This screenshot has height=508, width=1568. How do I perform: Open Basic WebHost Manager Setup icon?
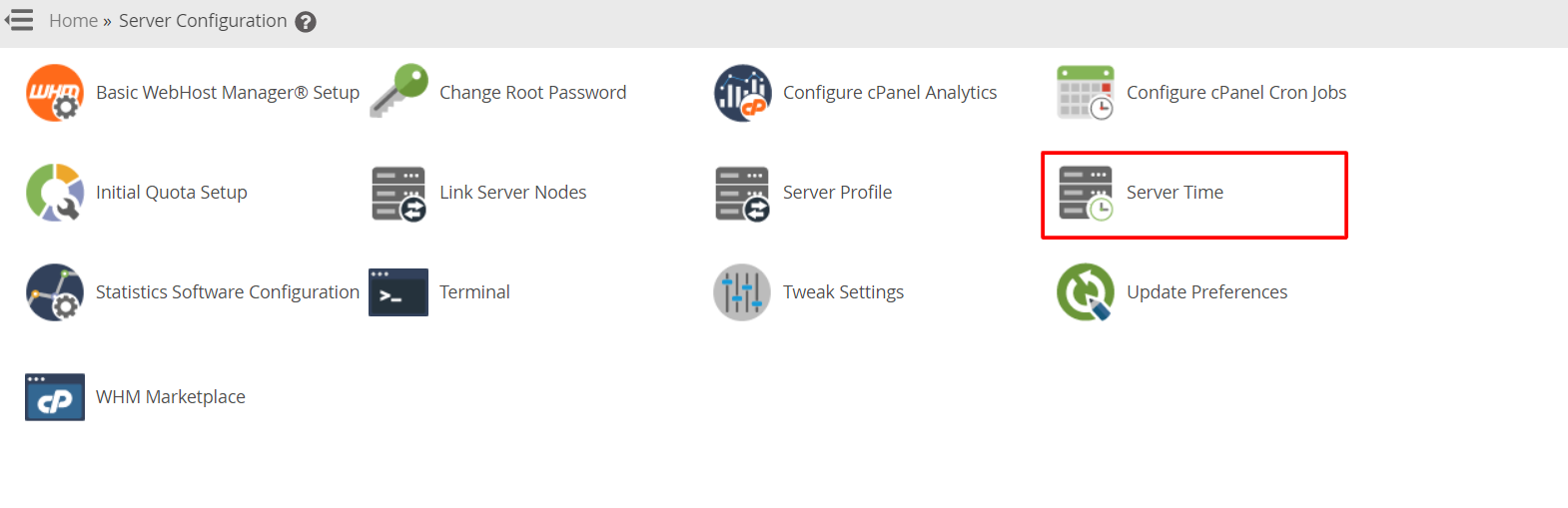[x=55, y=93]
